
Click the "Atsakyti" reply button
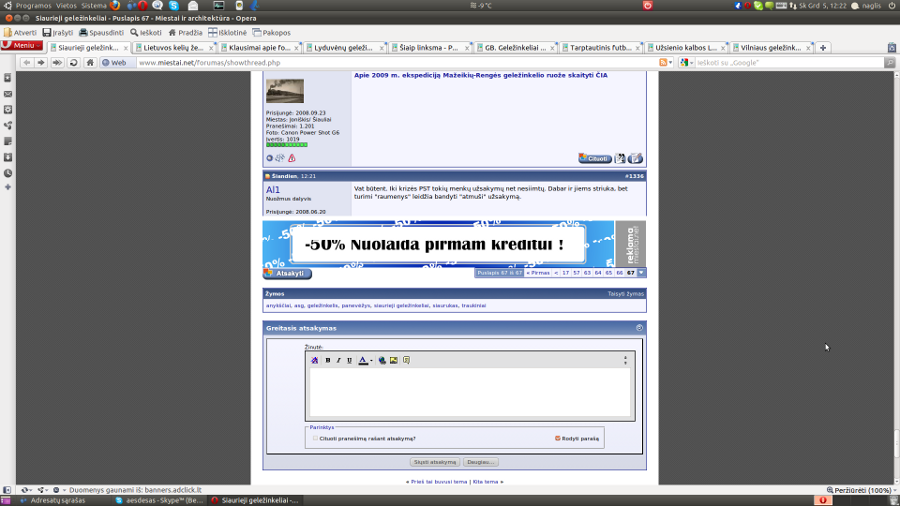point(288,273)
